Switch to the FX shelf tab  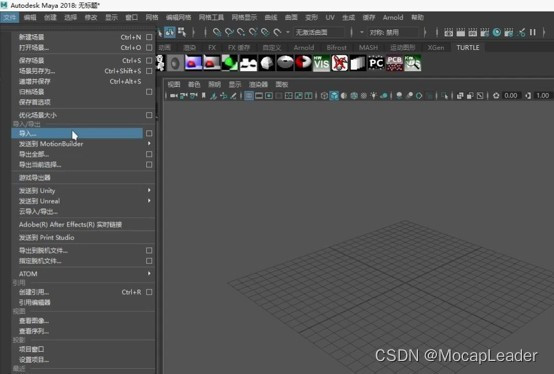(212, 47)
